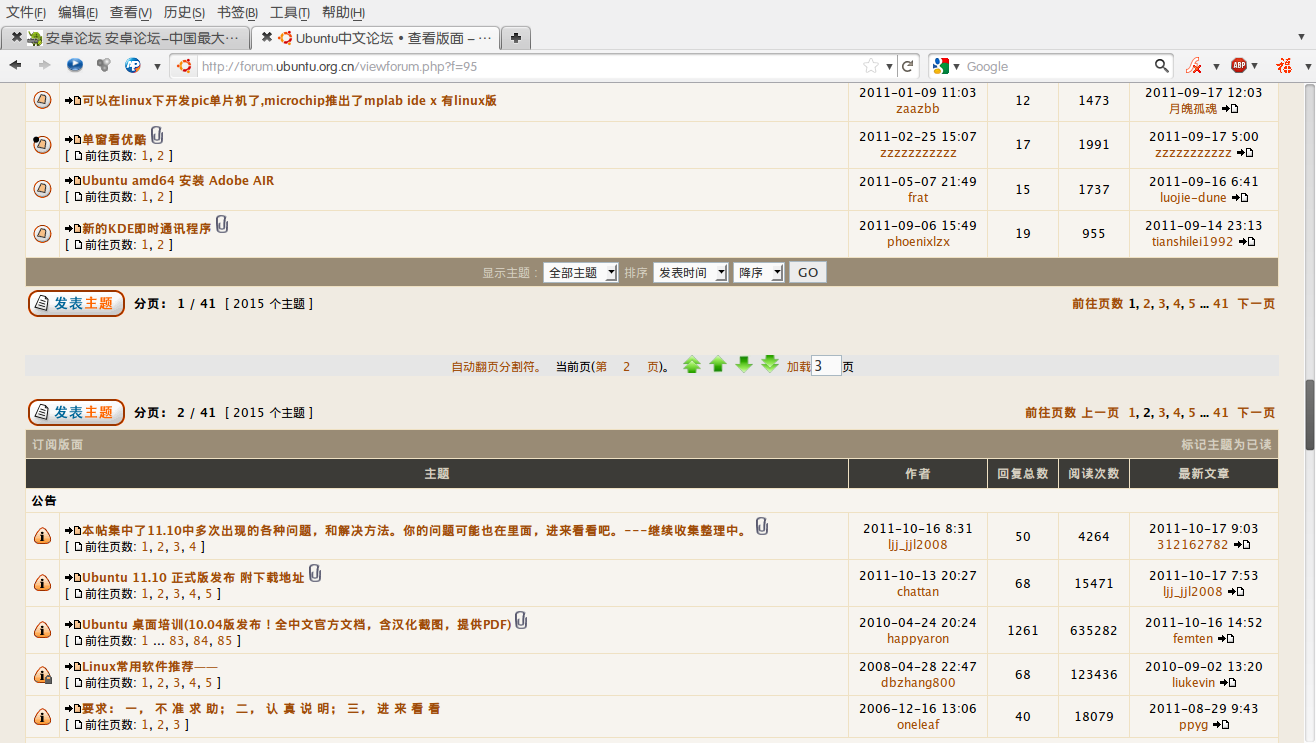The height and width of the screenshot is (743, 1316).
Task: View latest post icon beside tianshilei1992
Action: click(x=1245, y=242)
